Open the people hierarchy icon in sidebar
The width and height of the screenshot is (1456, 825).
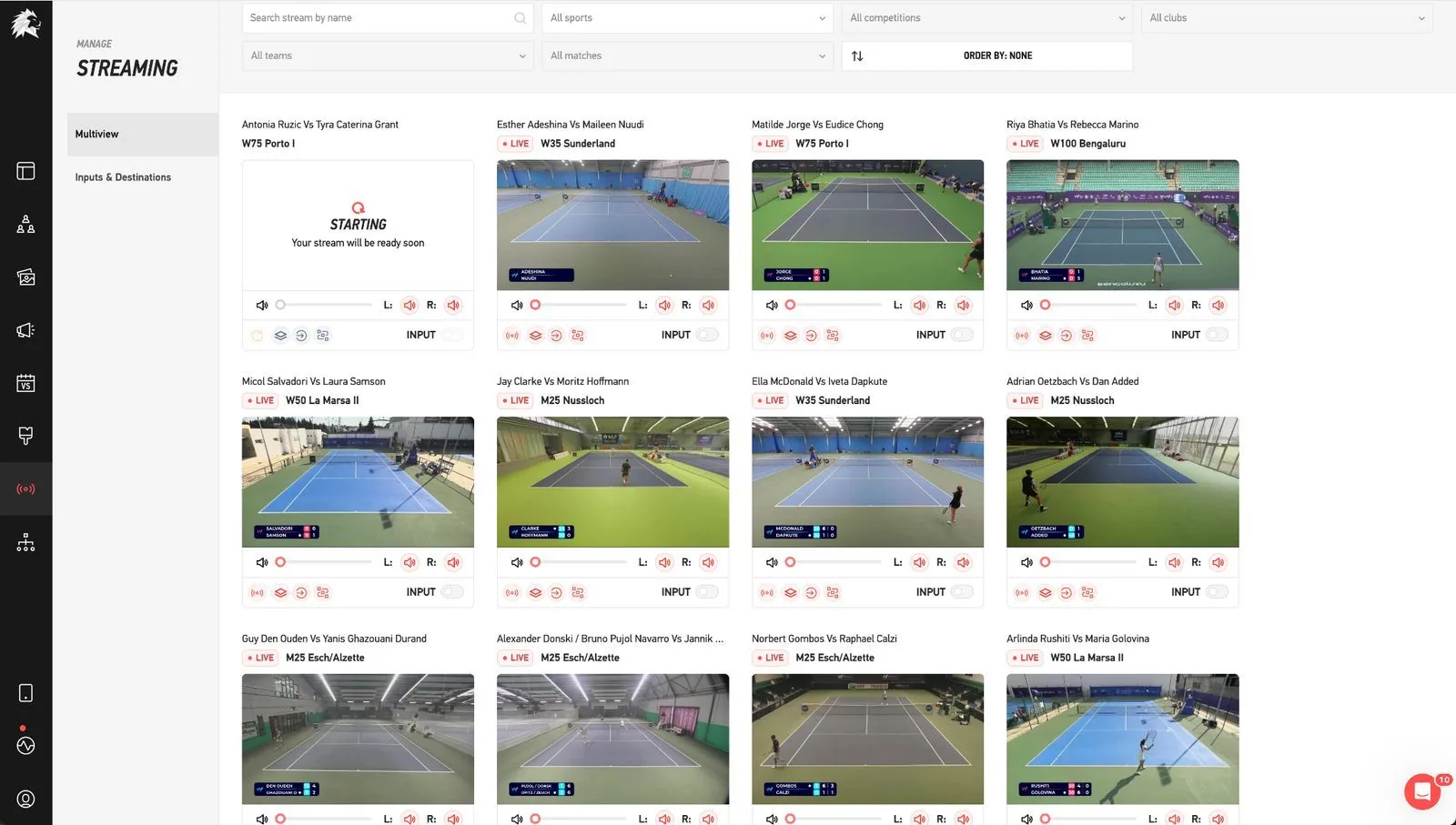[25, 224]
